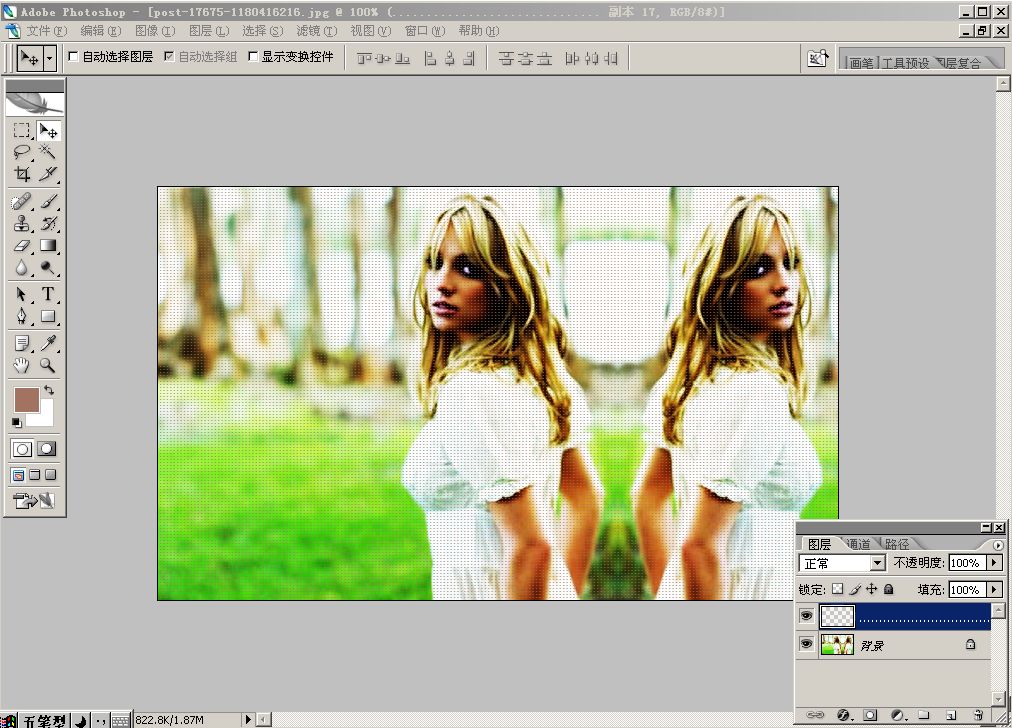Open the 不透明度 opacity slider arrow

994,564
